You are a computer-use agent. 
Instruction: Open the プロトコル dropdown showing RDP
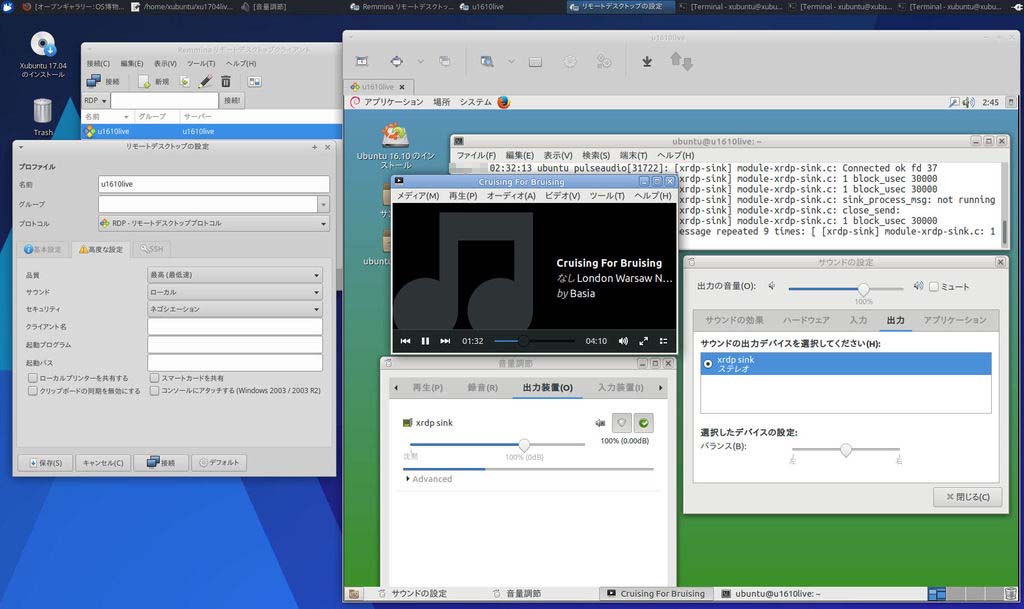click(214, 223)
